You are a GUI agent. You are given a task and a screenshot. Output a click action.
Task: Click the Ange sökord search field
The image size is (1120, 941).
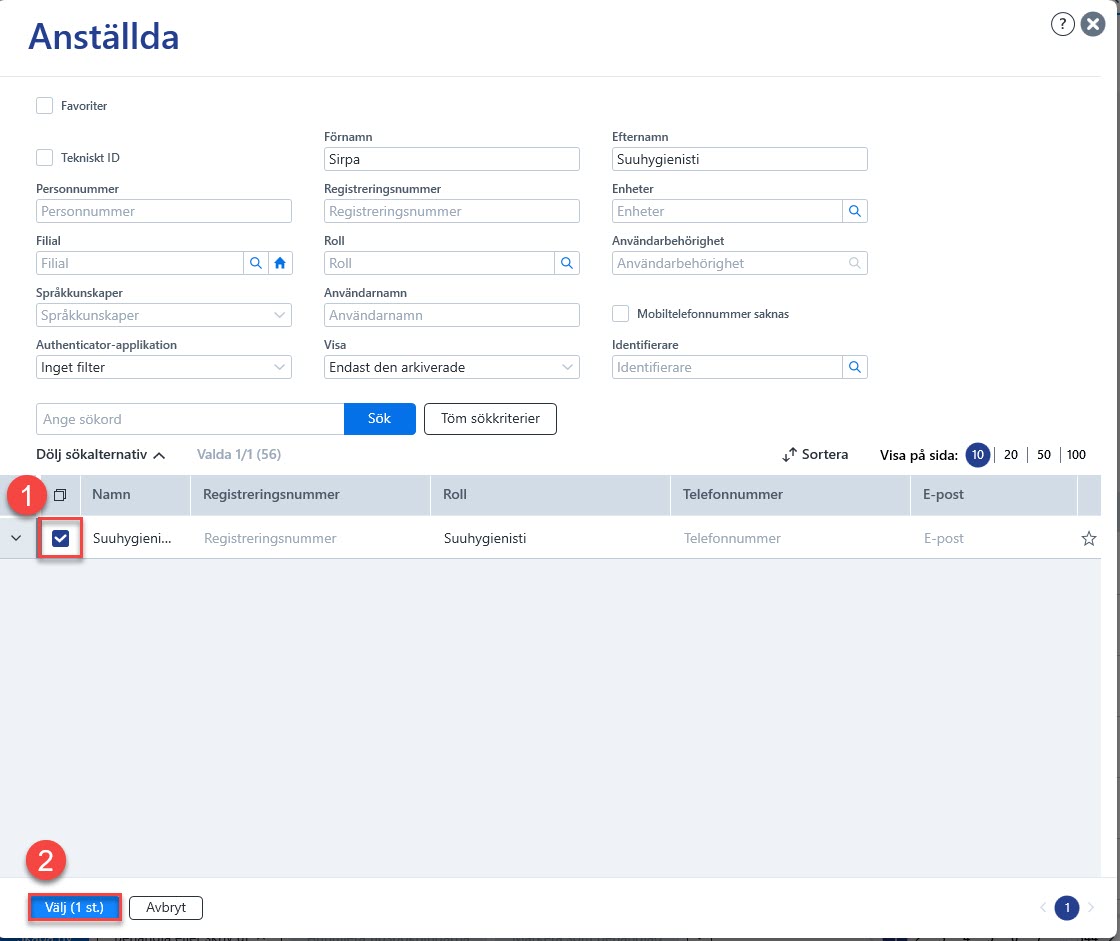pyautogui.click(x=190, y=419)
